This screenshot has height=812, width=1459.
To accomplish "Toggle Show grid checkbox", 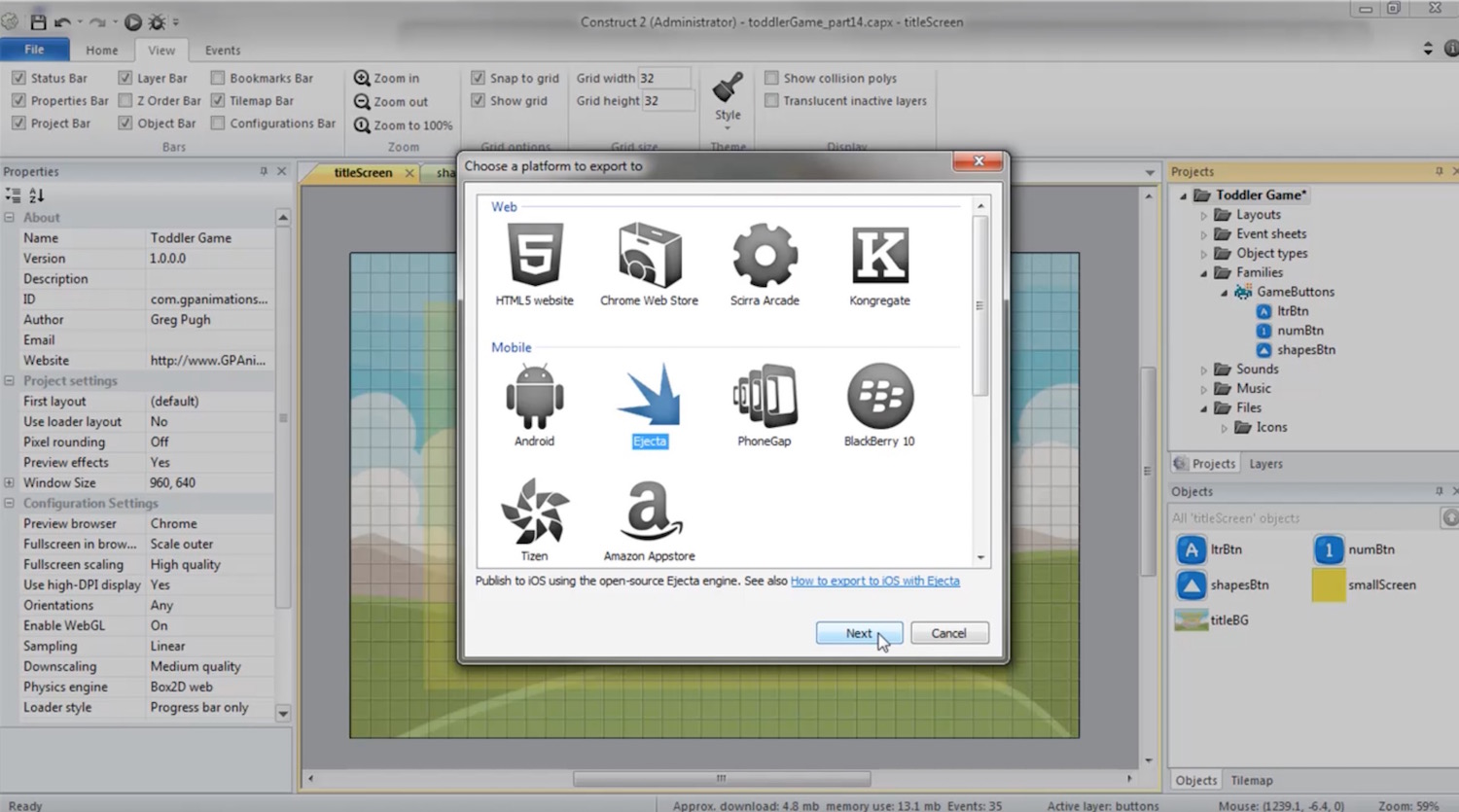I will pos(478,100).
